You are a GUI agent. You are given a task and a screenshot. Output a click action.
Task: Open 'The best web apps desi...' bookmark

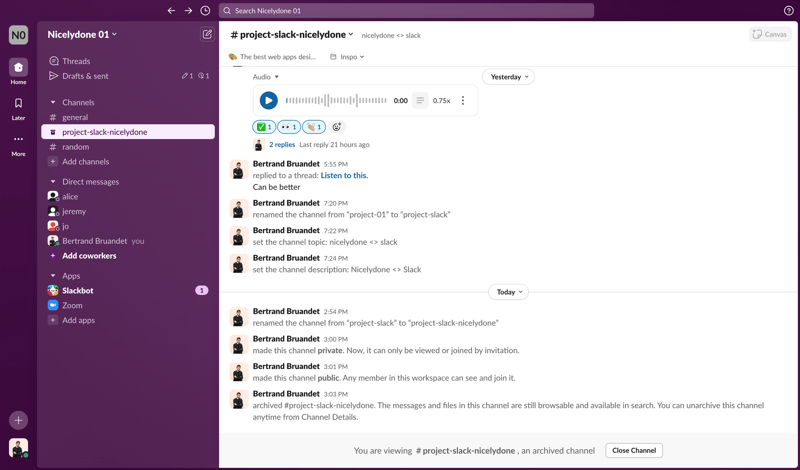[272, 57]
